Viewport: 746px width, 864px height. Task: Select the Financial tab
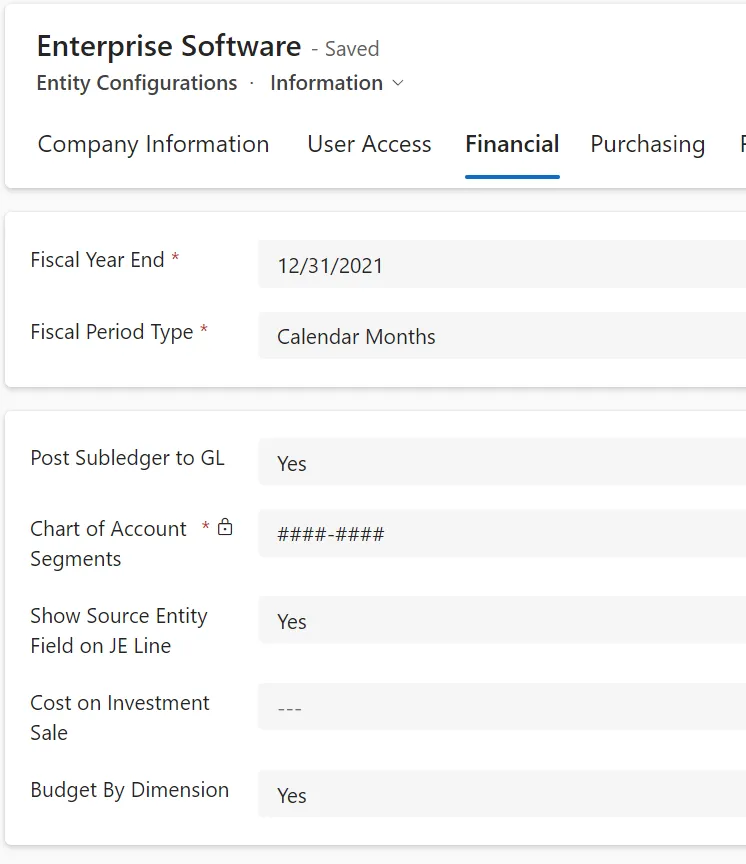(512, 144)
